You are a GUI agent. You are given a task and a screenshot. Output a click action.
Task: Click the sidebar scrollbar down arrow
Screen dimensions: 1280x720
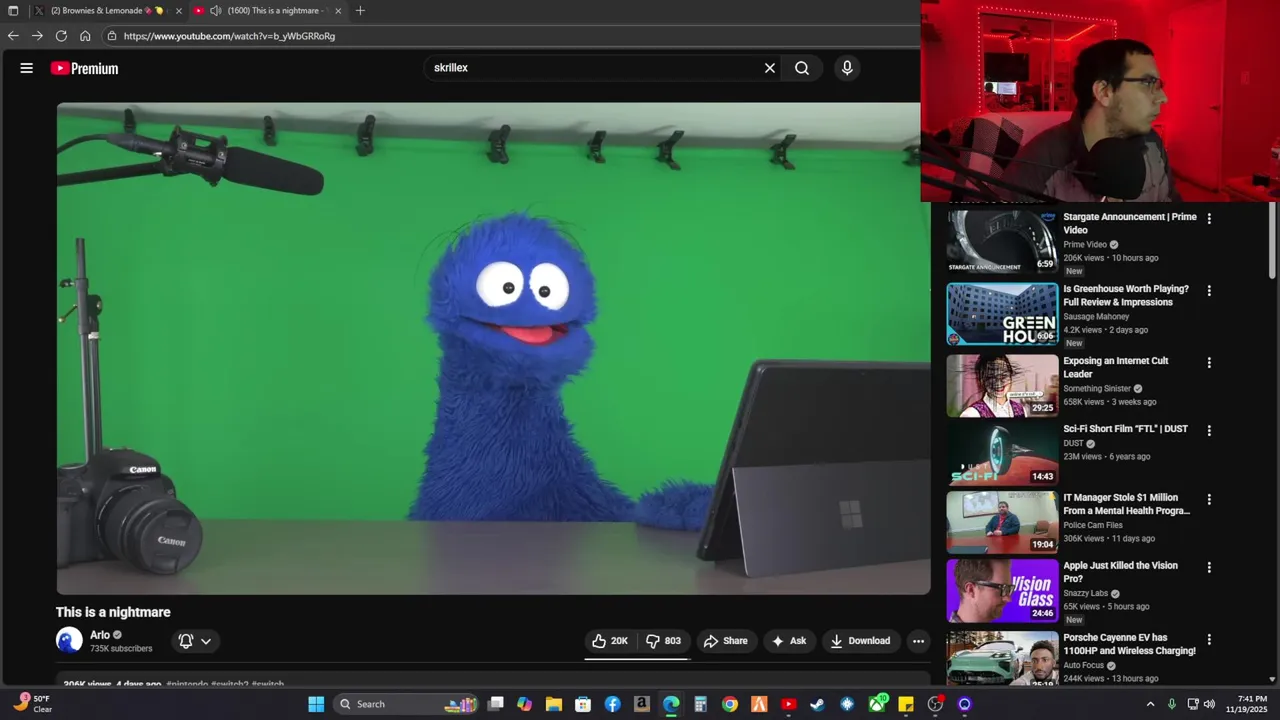1272,679
